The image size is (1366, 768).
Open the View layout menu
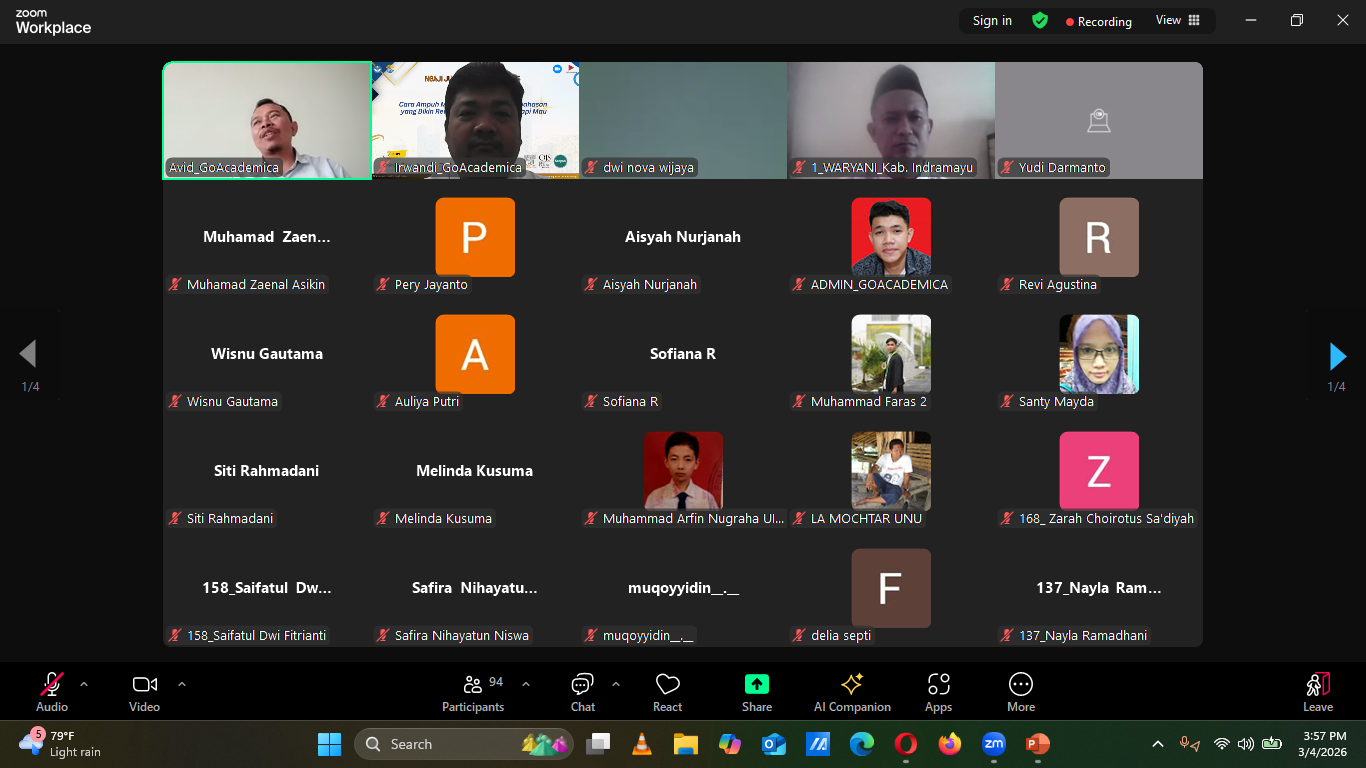[1177, 20]
